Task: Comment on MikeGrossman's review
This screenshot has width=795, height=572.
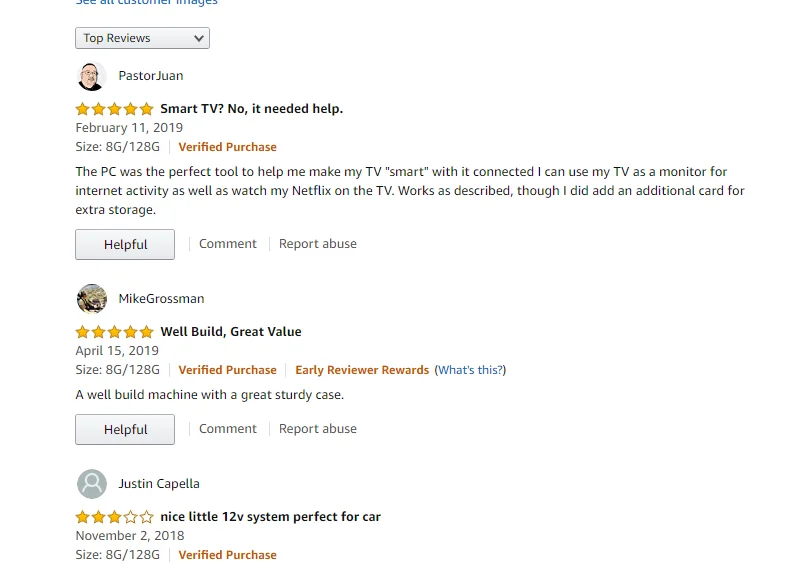Action: point(228,429)
